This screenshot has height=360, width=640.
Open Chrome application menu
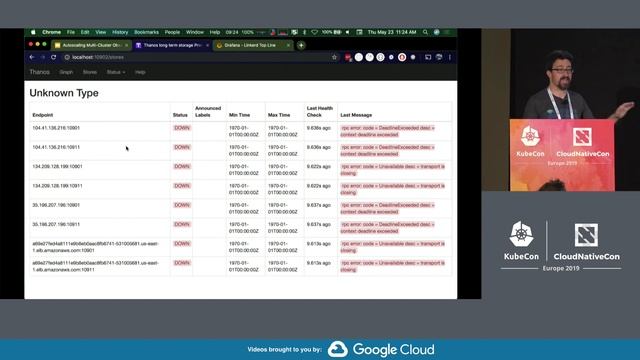[51, 32]
